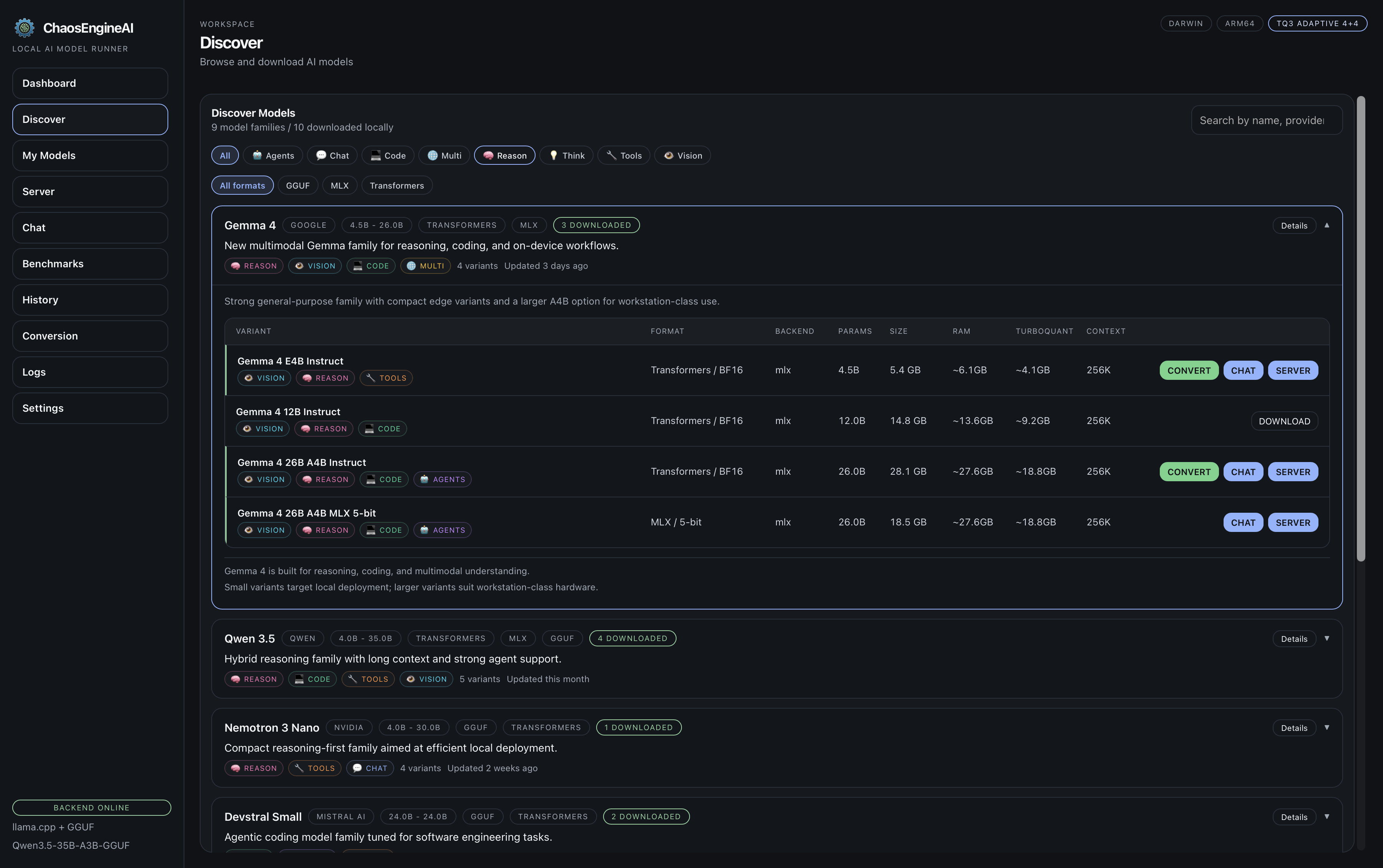Open Details for Qwen 3.5

click(x=1294, y=639)
